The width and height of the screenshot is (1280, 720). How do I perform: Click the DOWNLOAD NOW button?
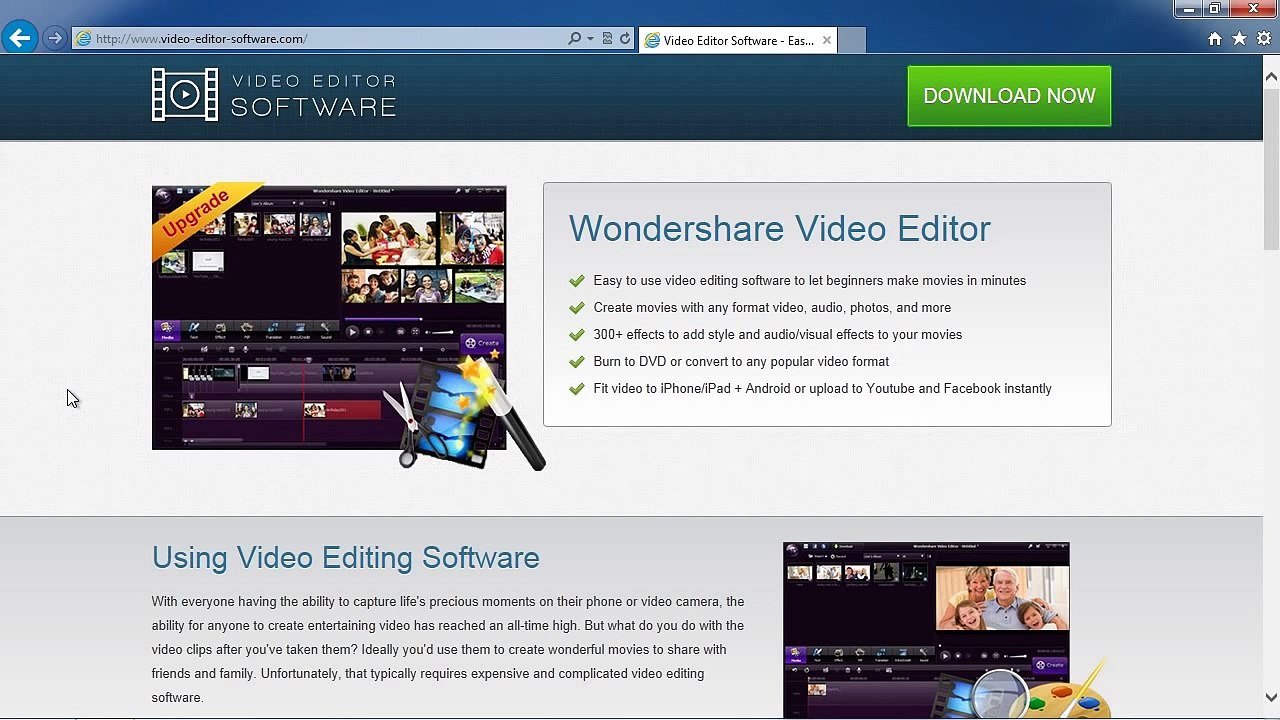tap(1009, 96)
